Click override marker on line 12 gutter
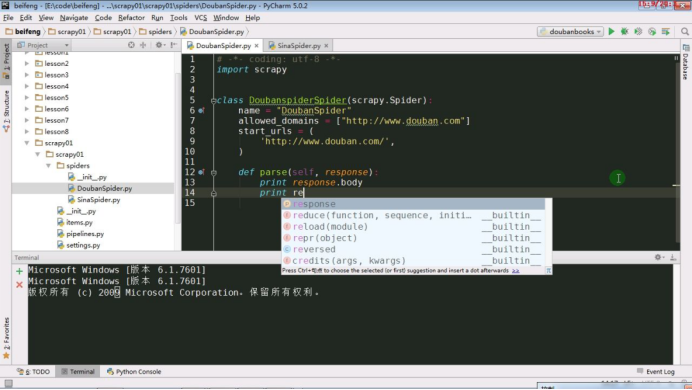This screenshot has height=390, width=692. click(x=201, y=172)
